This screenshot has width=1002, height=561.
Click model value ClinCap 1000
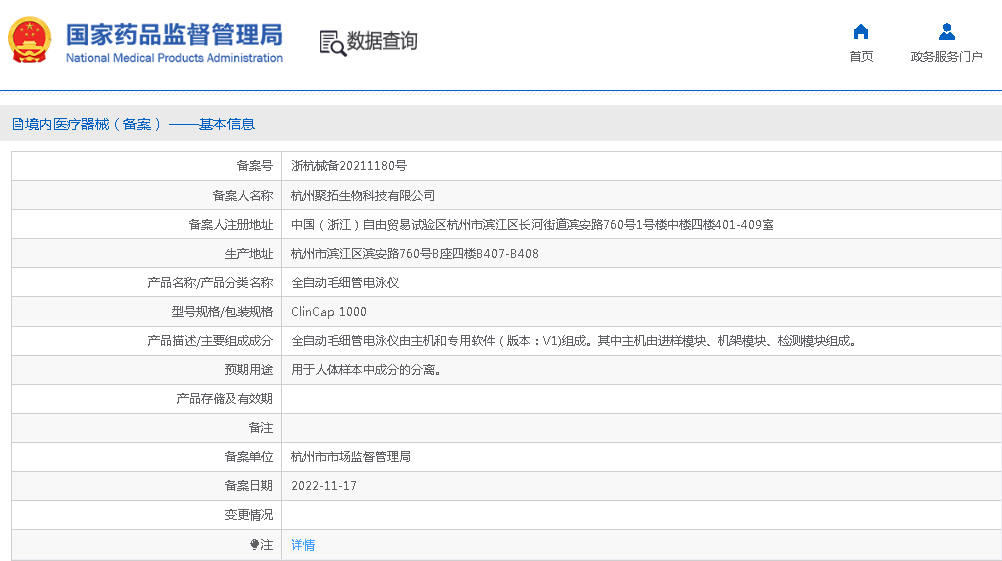click(x=329, y=312)
